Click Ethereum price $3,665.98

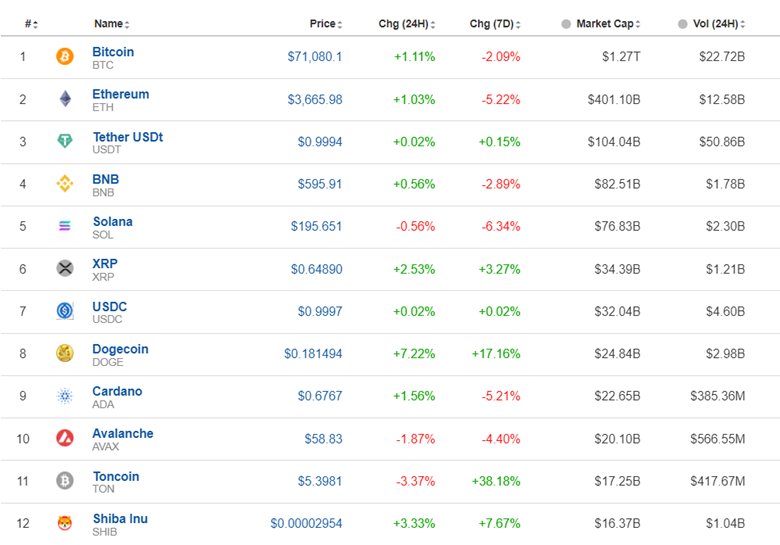tap(315, 99)
